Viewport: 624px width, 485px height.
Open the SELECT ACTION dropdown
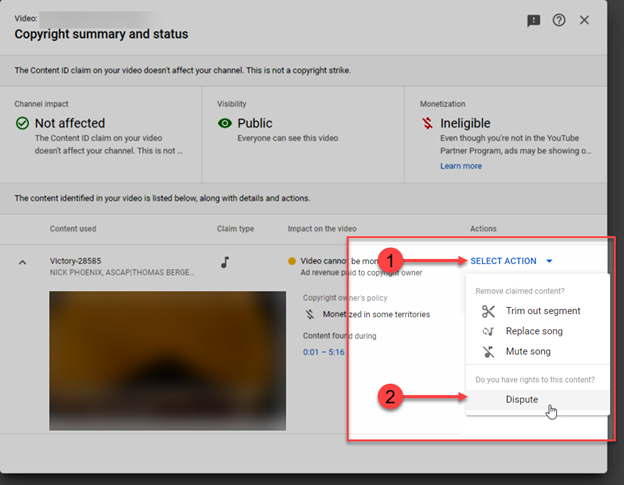click(x=503, y=261)
